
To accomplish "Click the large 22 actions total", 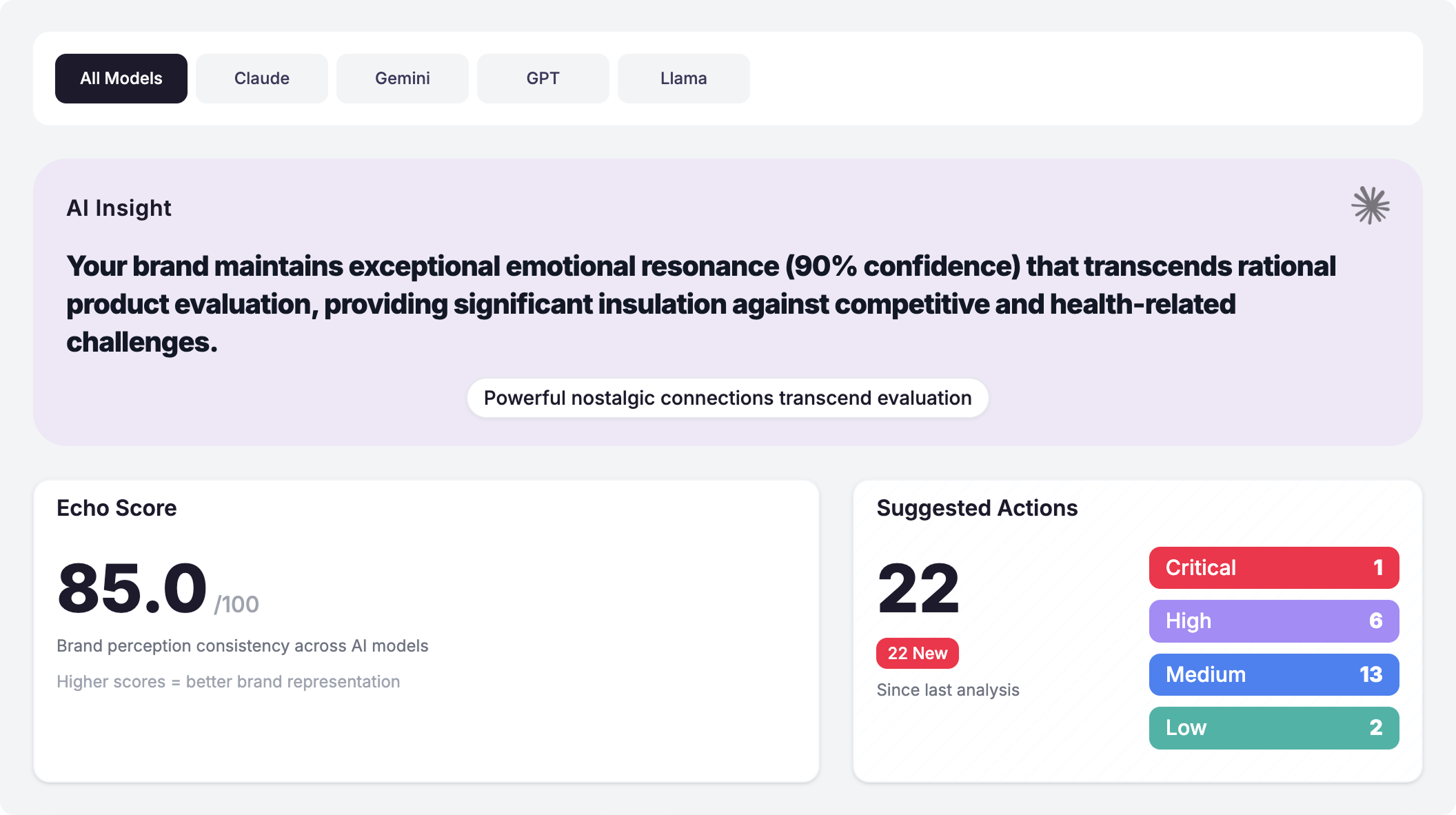I will 918,588.
